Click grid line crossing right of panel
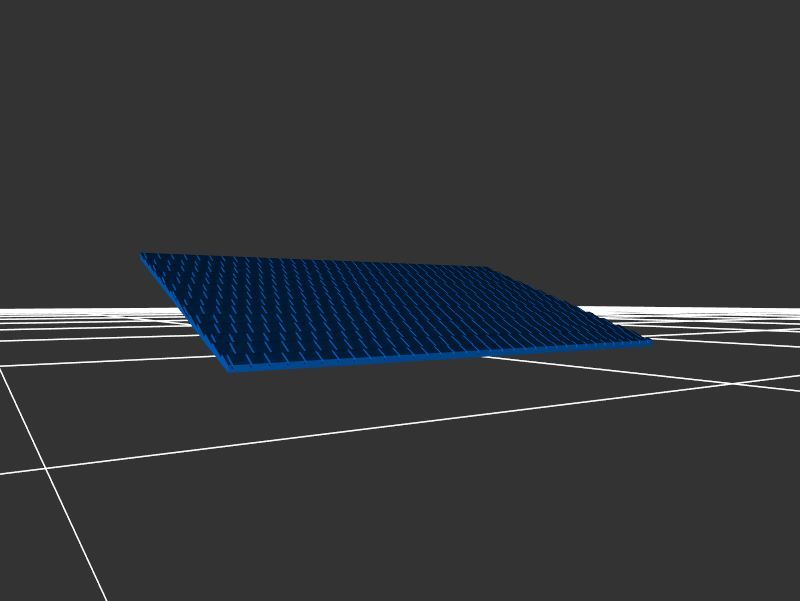Image resolution: width=800 pixels, height=601 pixels. pyautogui.click(x=735, y=382)
